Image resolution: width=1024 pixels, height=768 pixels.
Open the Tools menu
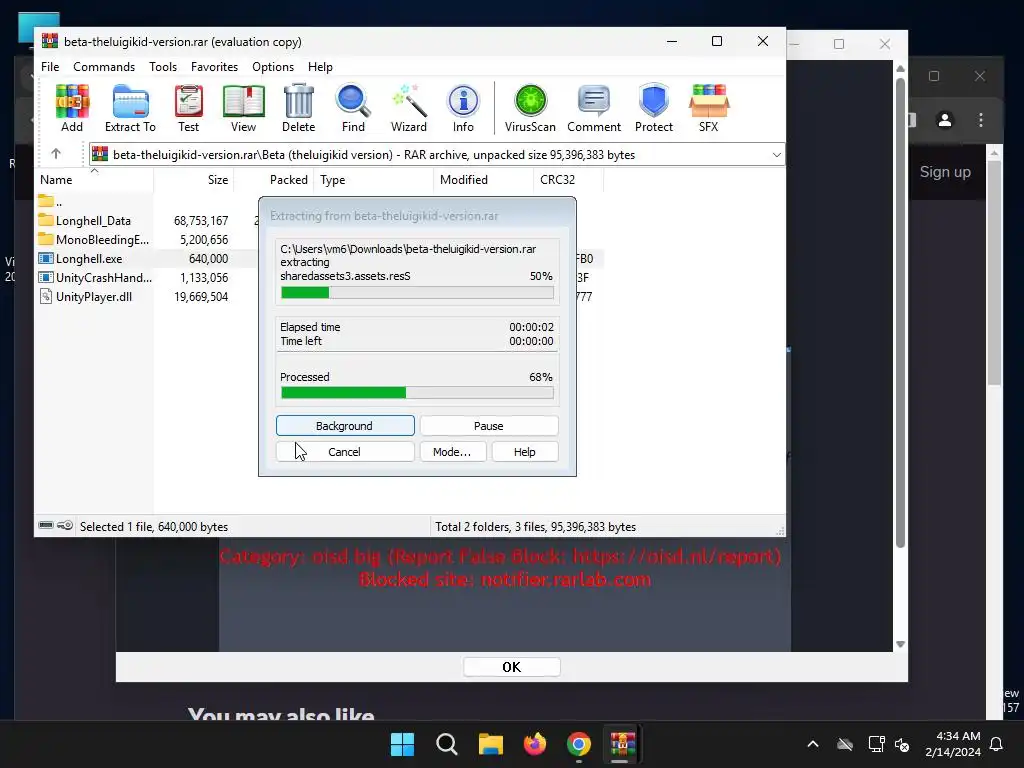click(163, 67)
